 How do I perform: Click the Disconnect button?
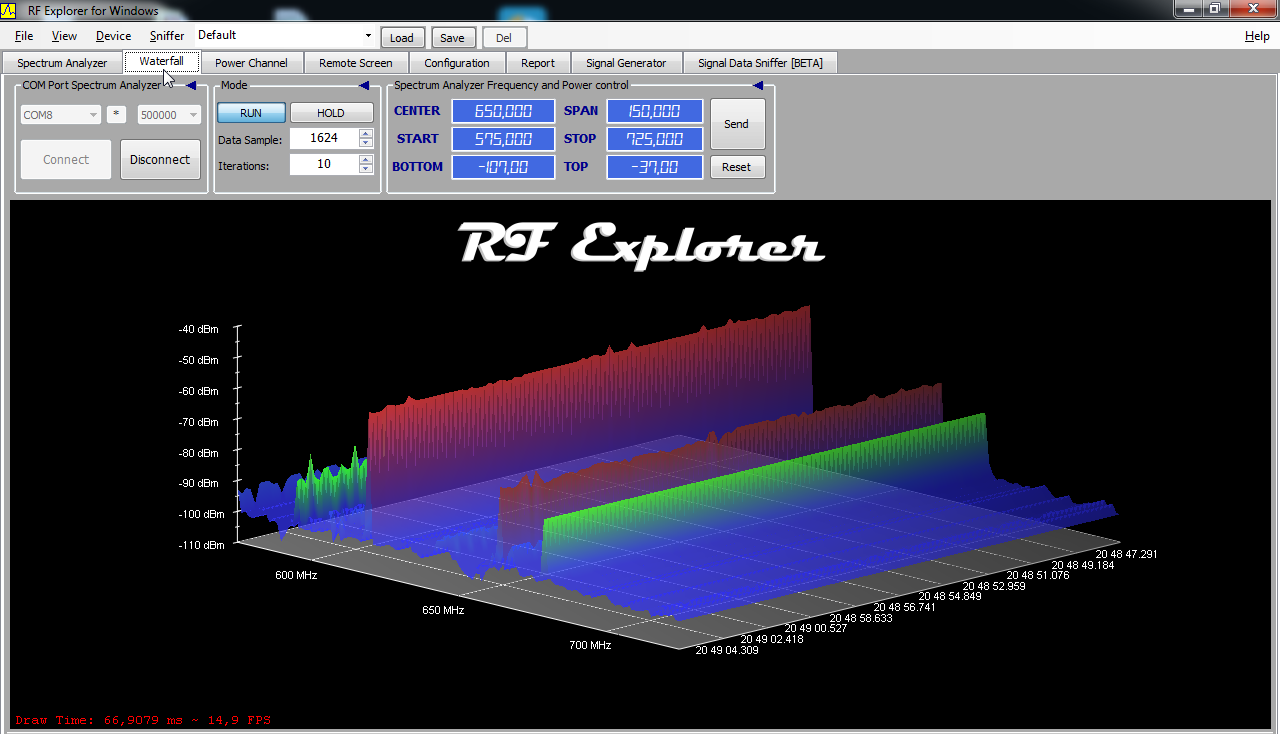160,159
